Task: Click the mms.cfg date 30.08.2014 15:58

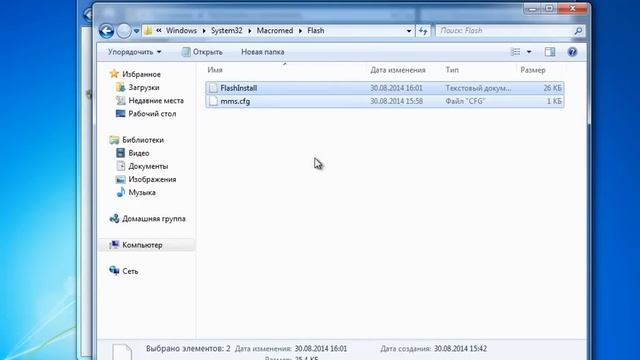Action: coord(396,101)
